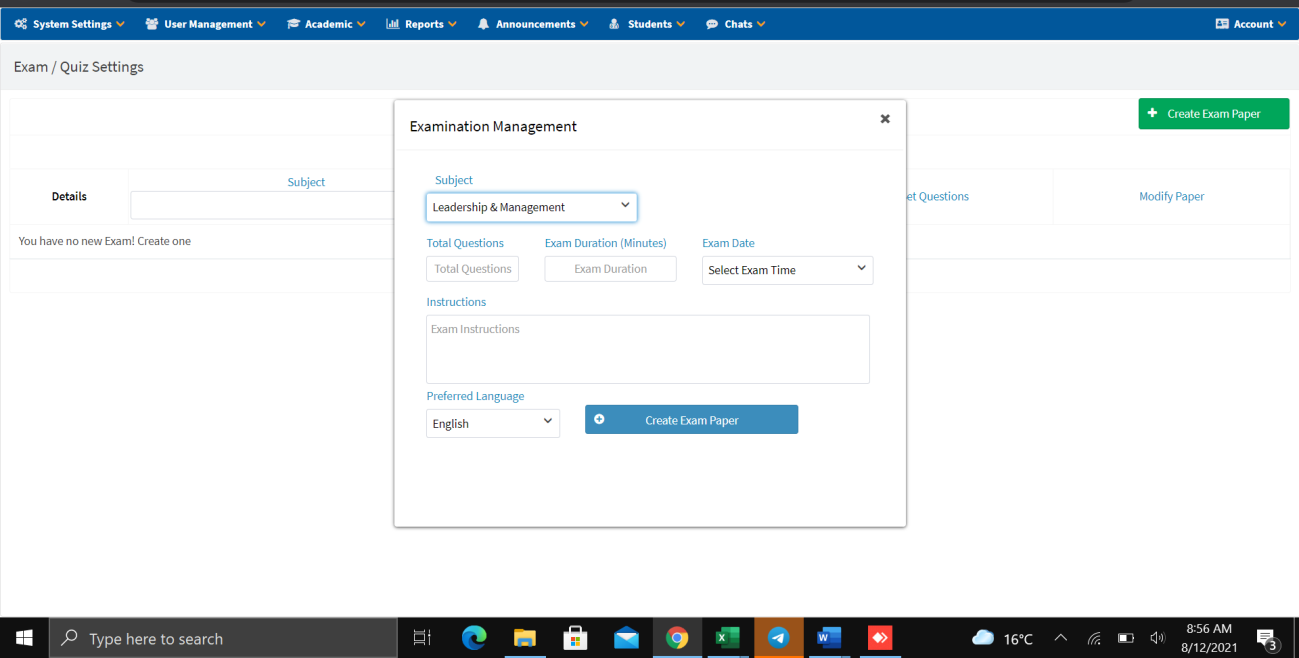Open the Reports menu
This screenshot has height=658, width=1299.
(x=421, y=24)
